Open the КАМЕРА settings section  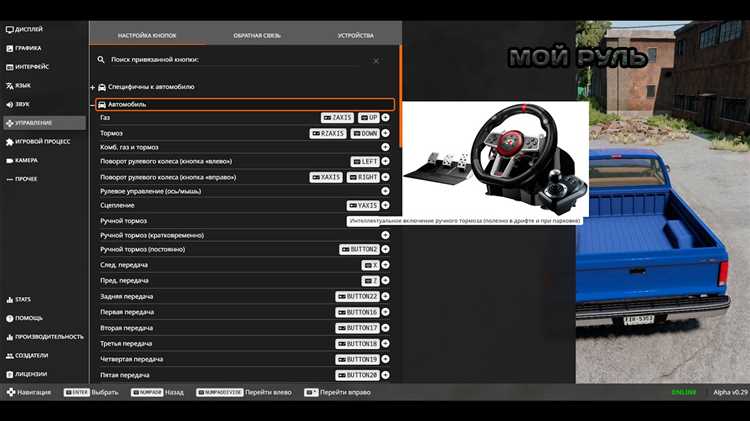22,160
